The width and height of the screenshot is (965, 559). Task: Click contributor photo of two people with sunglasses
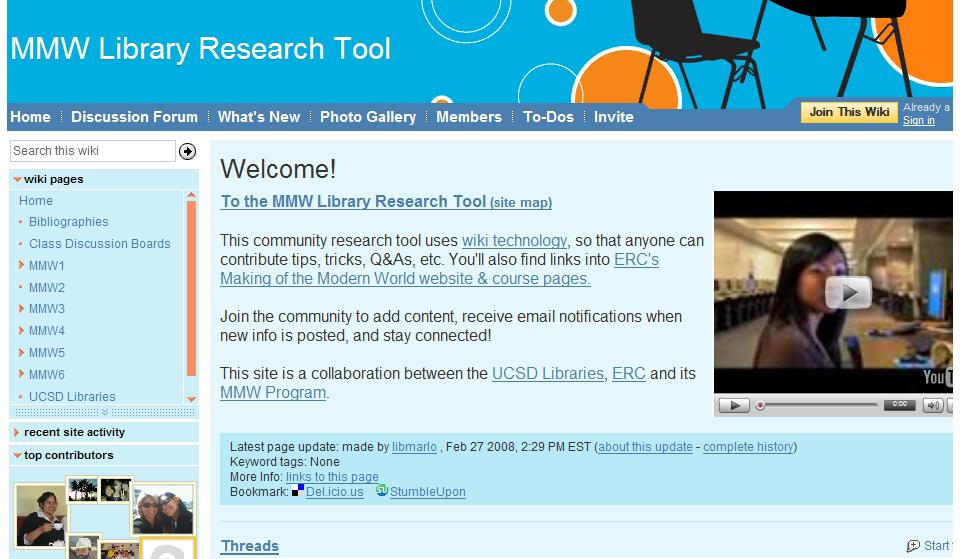click(x=163, y=509)
